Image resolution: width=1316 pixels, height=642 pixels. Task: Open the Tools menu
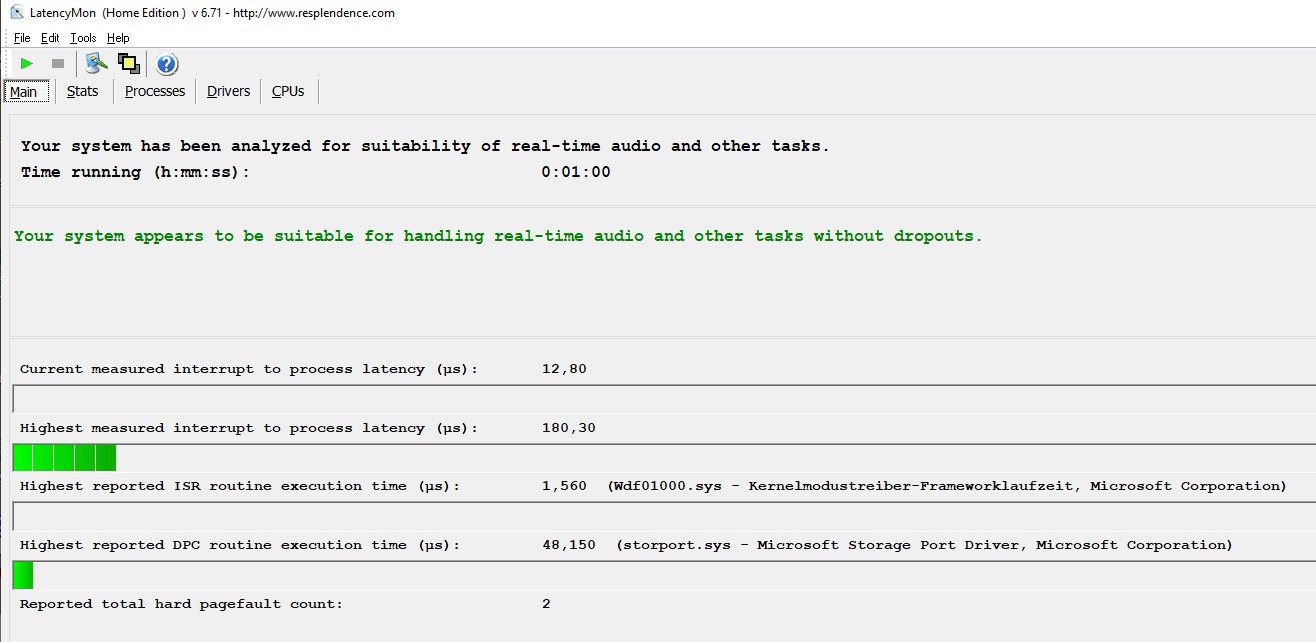click(x=83, y=38)
